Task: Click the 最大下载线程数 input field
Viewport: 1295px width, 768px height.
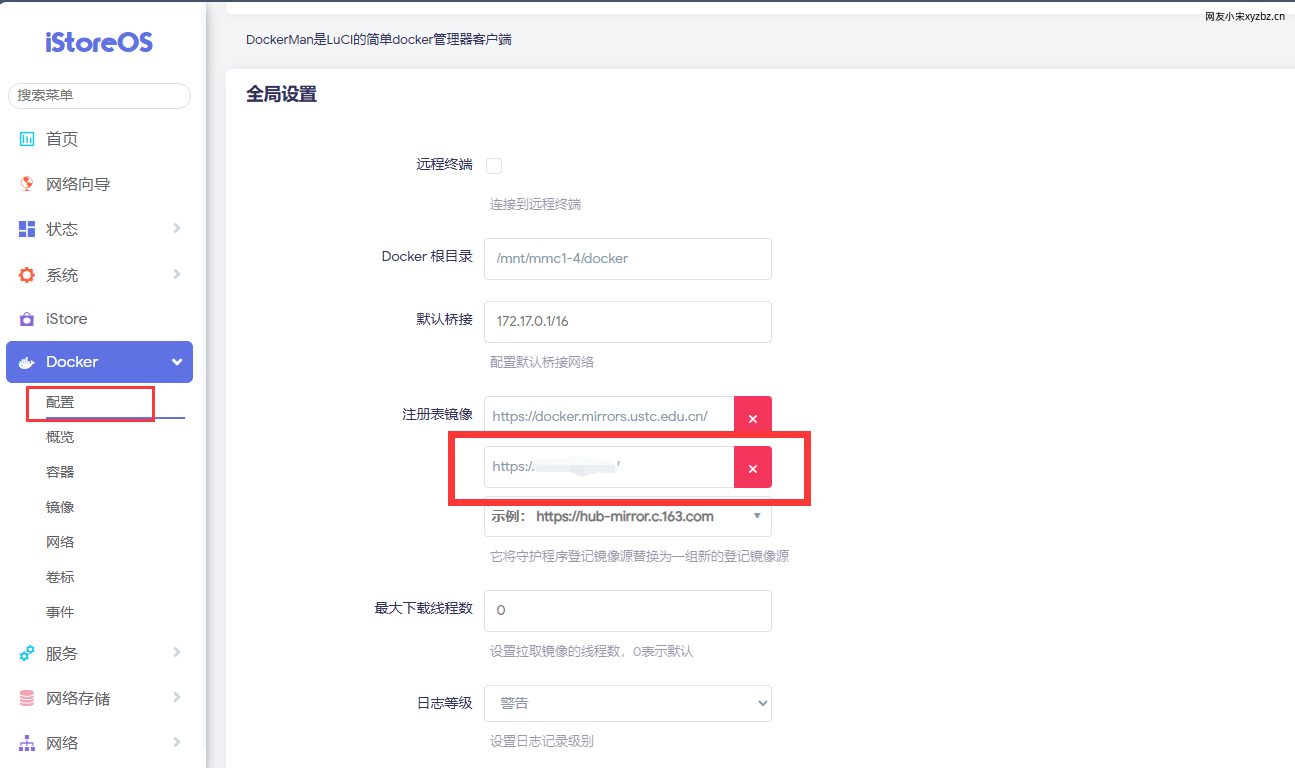Action: point(628,610)
